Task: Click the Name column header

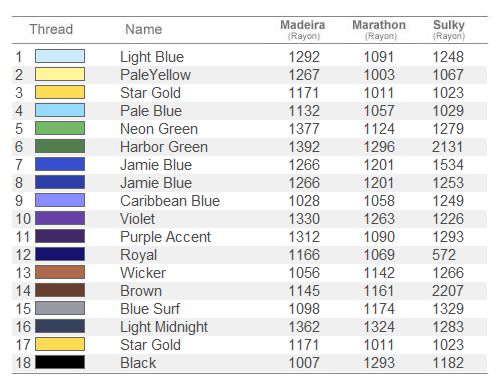Action: point(144,29)
